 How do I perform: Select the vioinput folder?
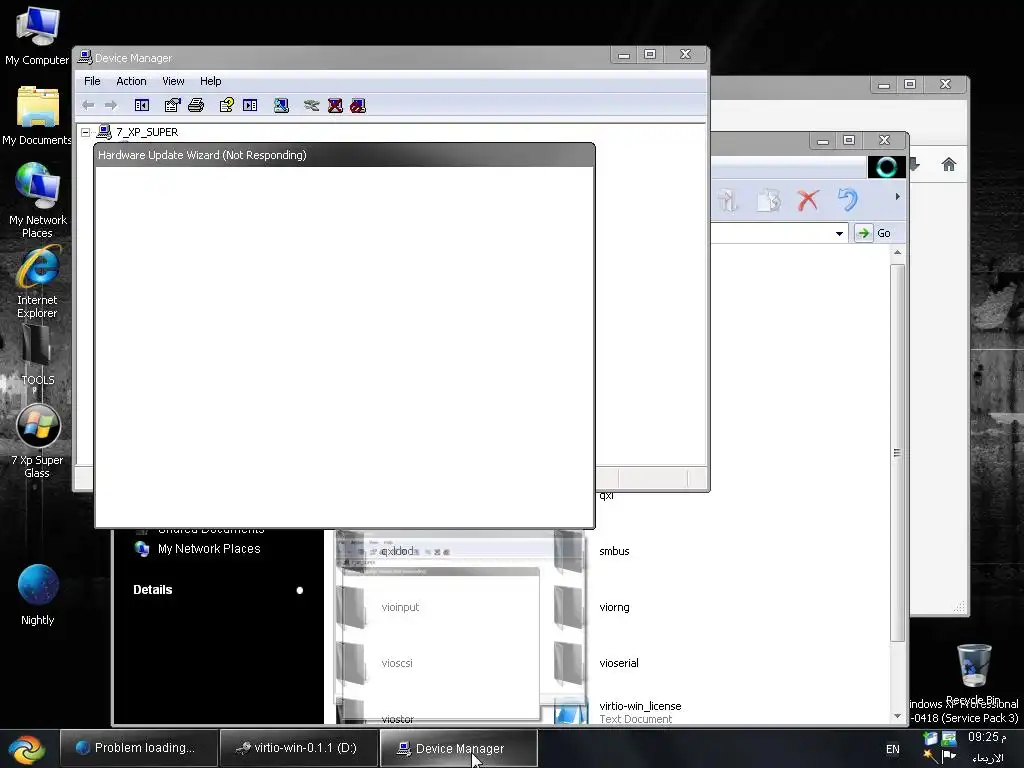pos(400,607)
